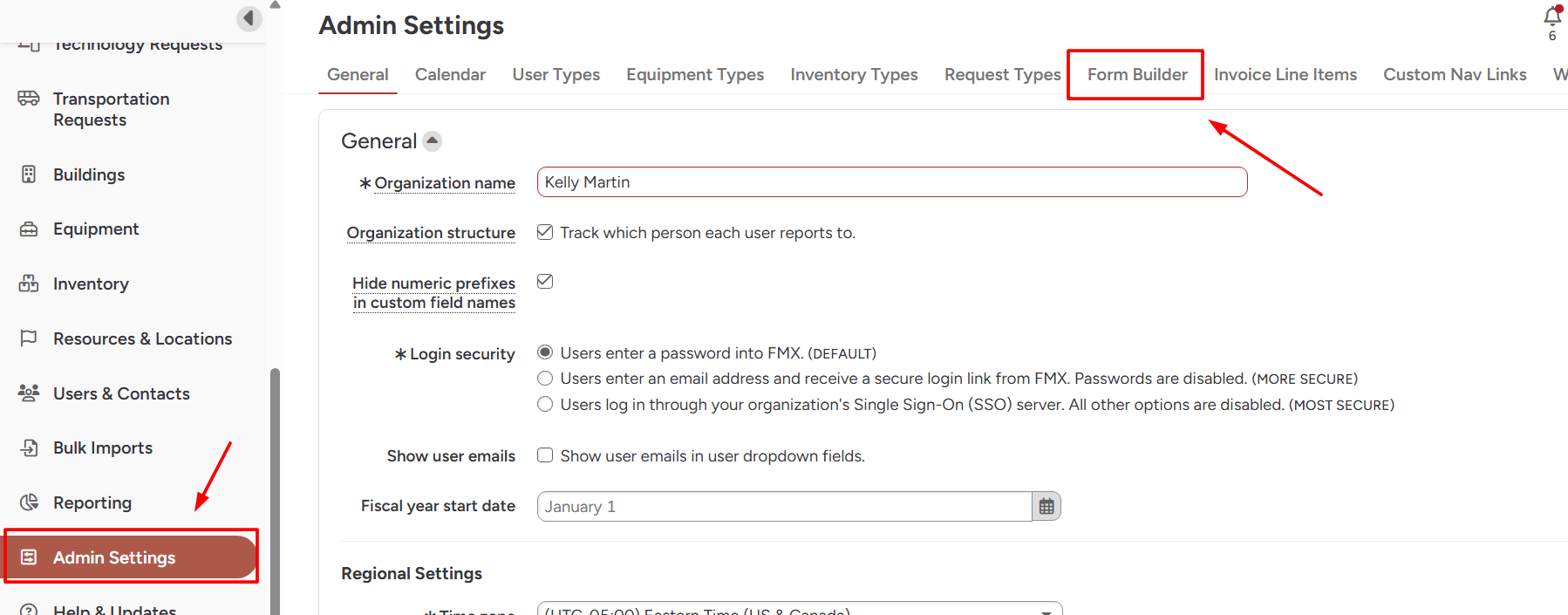Screen dimensions: 1568x615
Task: Click the Organization name input field
Action: pos(891,182)
